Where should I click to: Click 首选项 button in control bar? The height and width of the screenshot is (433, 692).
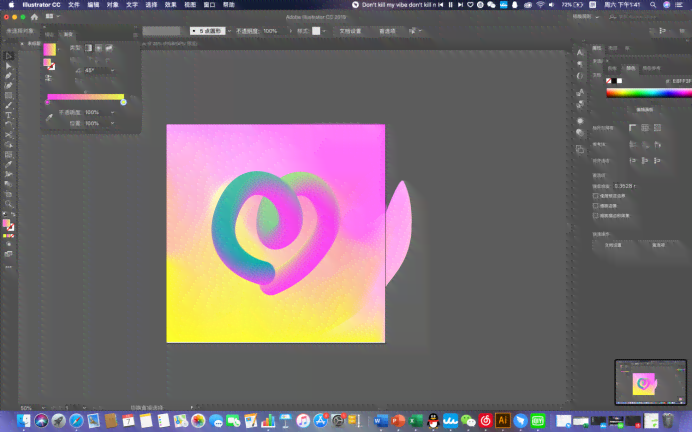[387, 31]
